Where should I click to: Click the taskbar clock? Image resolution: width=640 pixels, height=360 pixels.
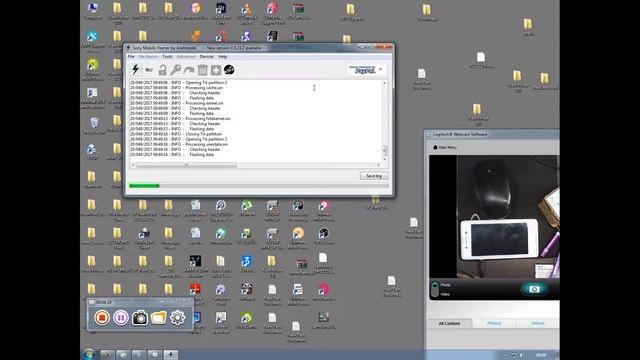pos(541,355)
